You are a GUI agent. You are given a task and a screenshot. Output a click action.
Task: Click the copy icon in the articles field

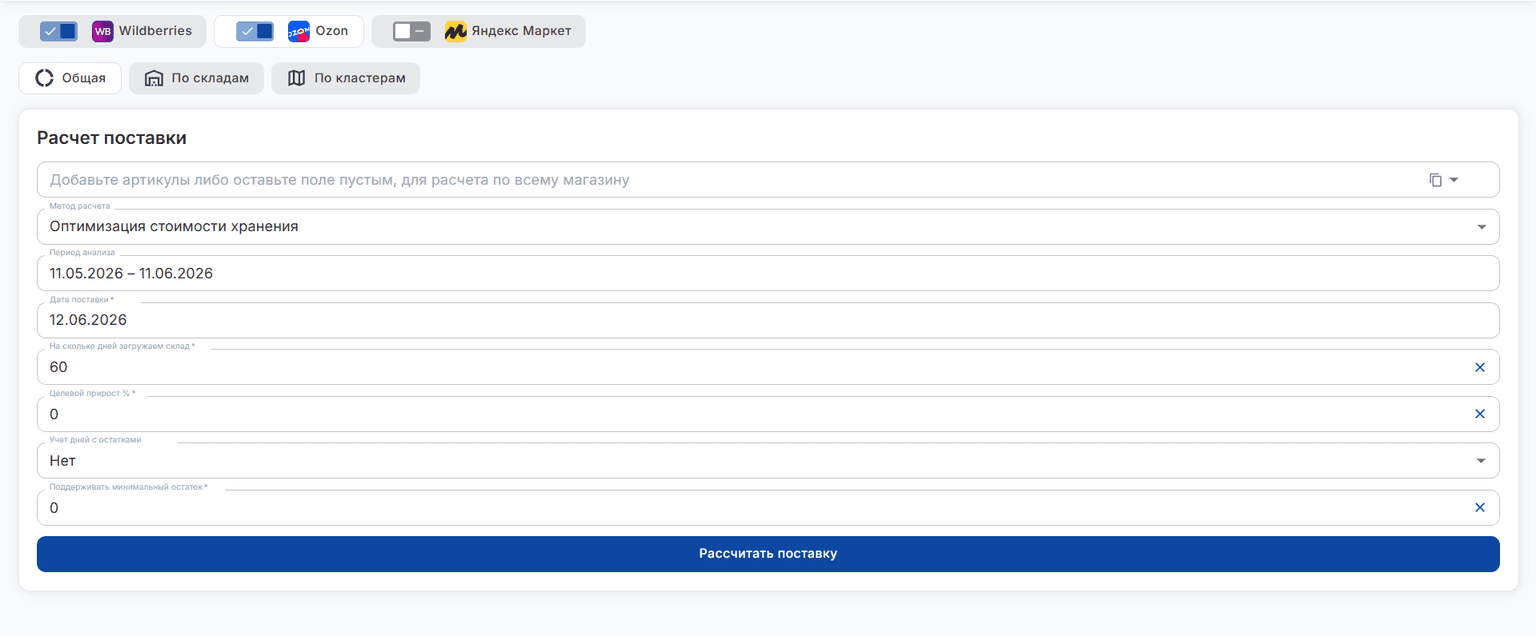pyautogui.click(x=1435, y=180)
